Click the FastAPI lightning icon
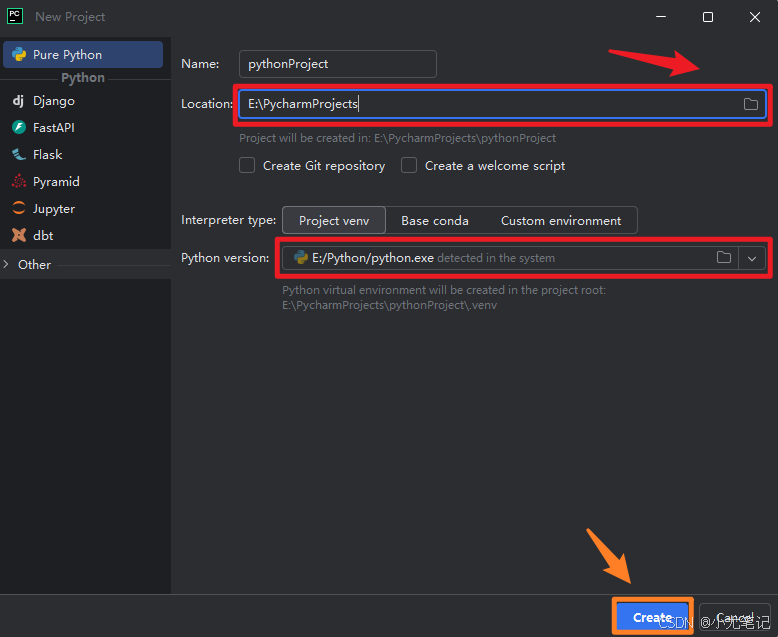Viewport: 778px width, 637px height. coord(19,127)
